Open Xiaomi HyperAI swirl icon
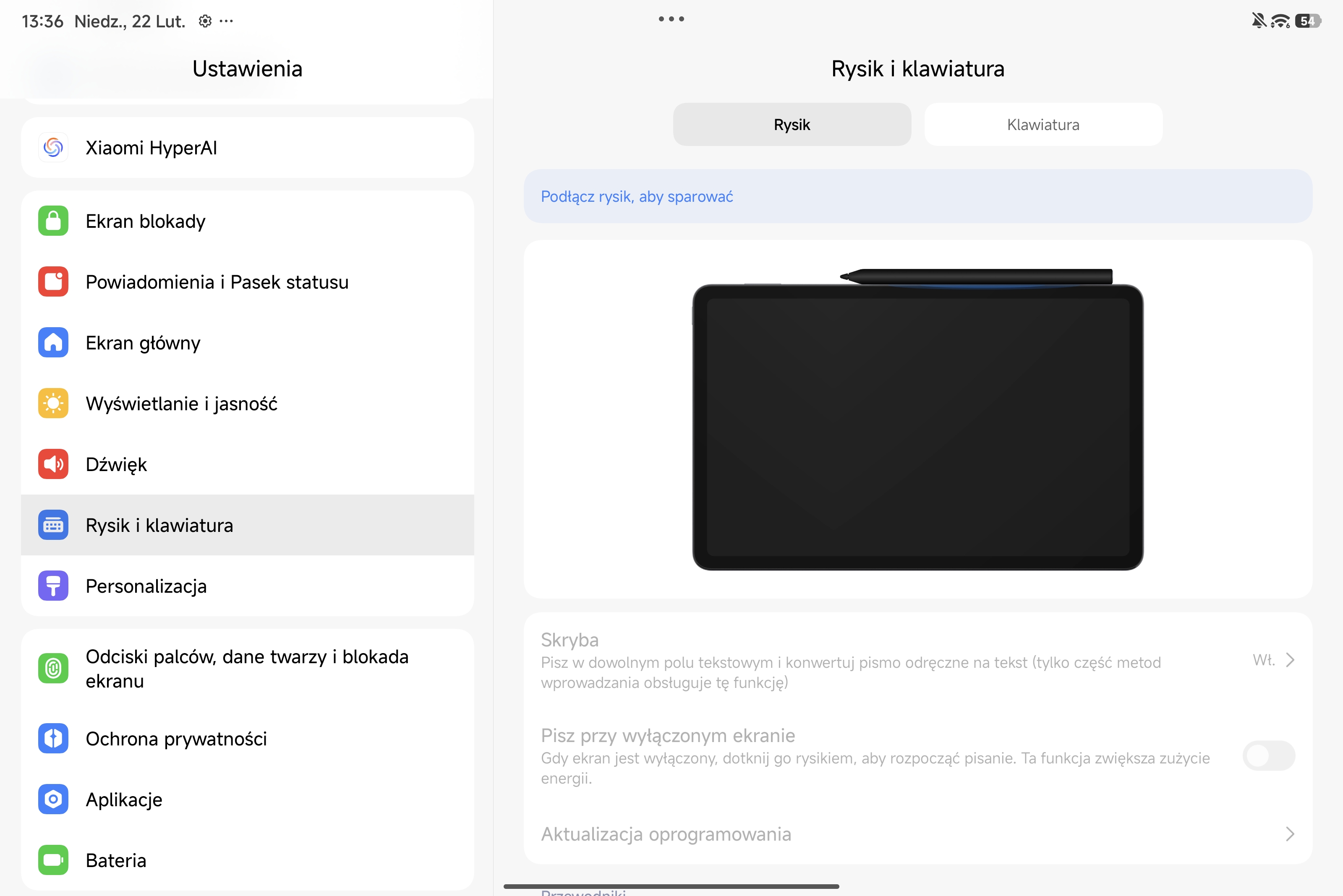Screen dimensions: 1343x896 pos(53,148)
